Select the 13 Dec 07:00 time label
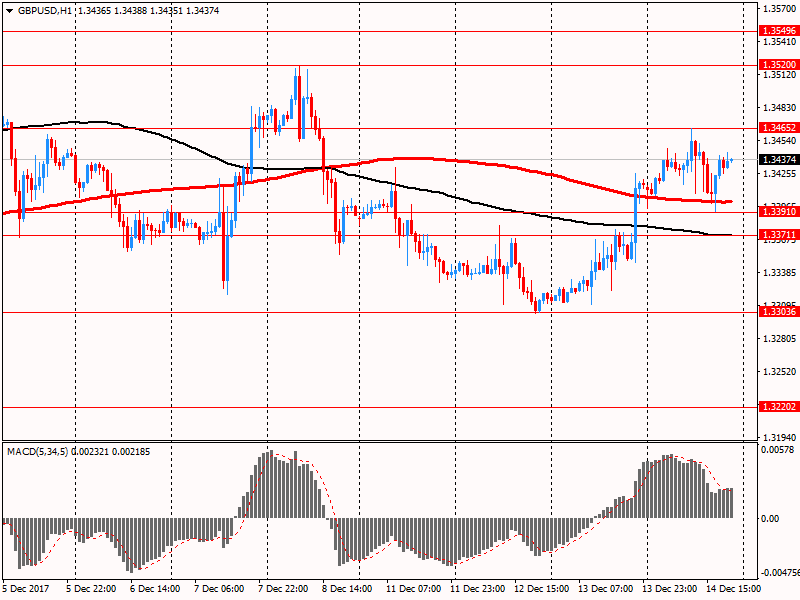This screenshot has width=800, height=600. [x=606, y=588]
